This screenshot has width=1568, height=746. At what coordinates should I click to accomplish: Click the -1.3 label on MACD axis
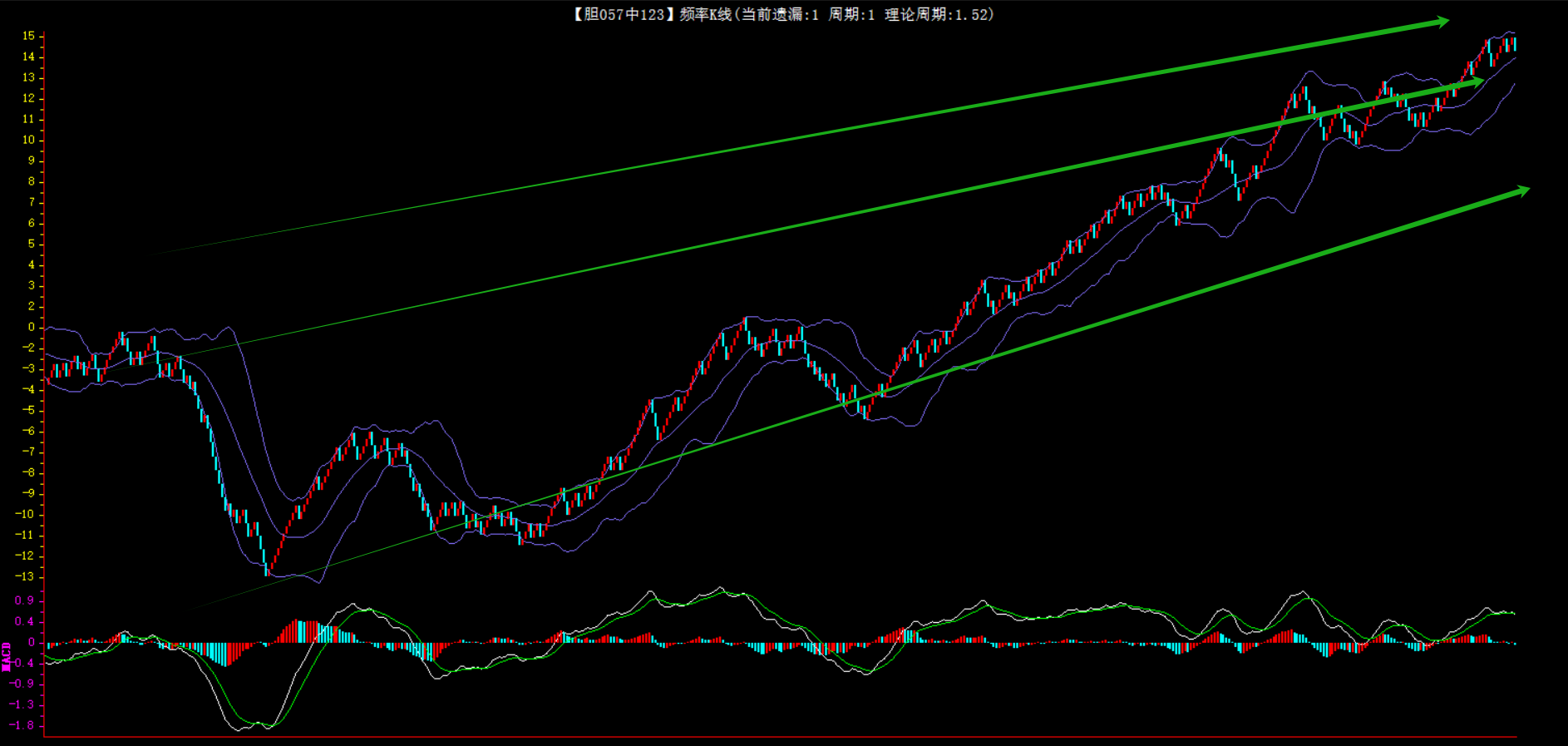pos(22,704)
